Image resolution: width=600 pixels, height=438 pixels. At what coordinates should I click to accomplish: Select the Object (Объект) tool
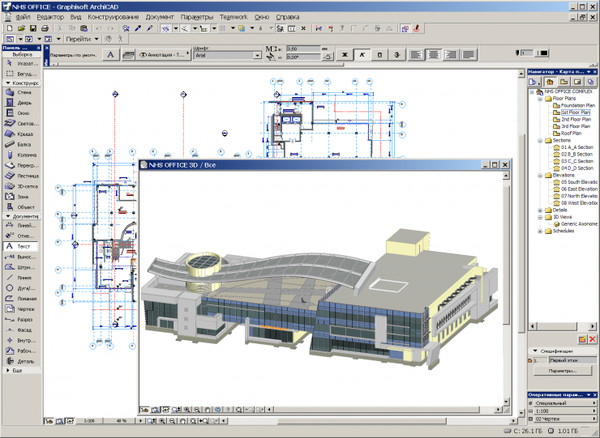[22, 207]
